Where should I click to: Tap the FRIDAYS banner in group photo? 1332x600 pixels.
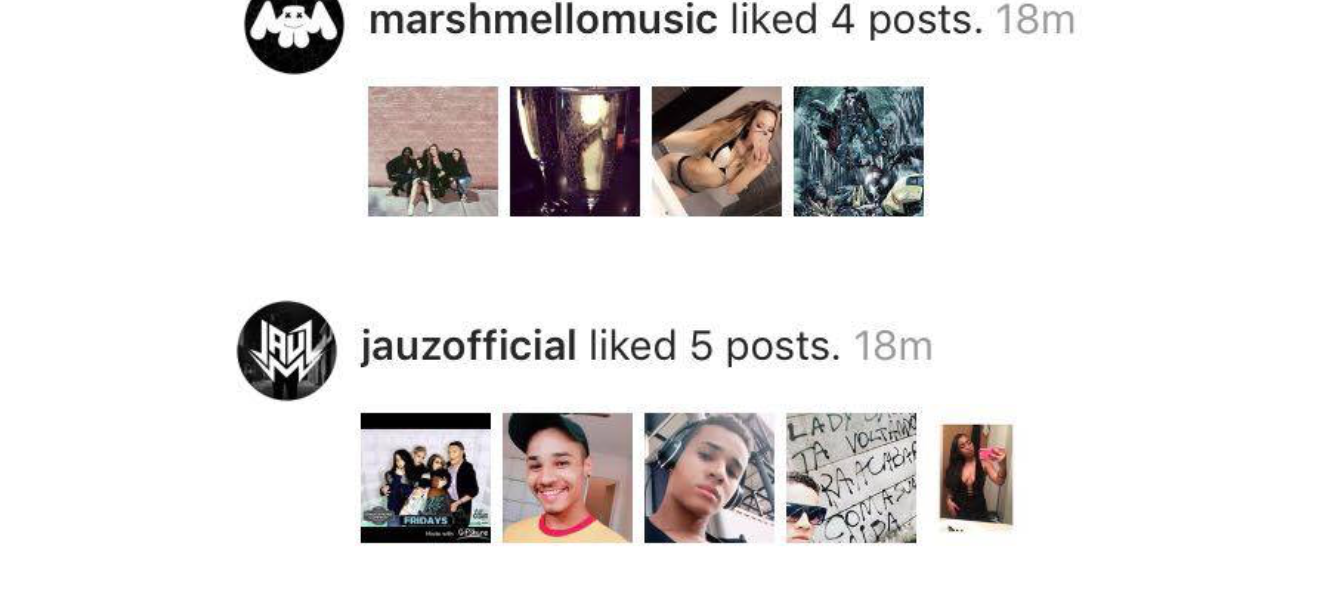coord(426,520)
